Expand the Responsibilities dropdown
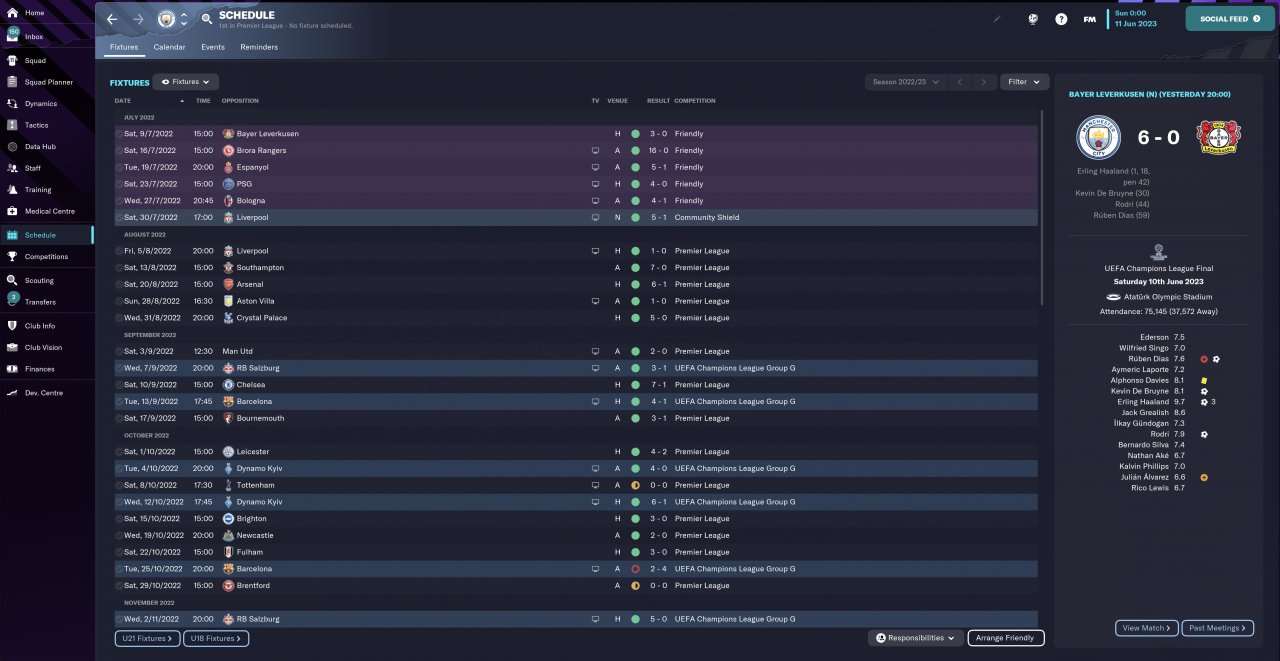 click(915, 638)
